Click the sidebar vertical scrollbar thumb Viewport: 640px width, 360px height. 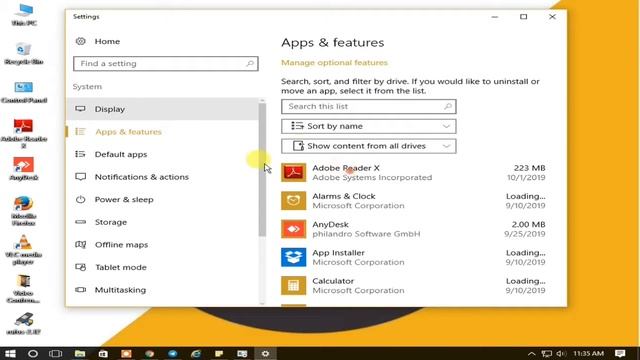(262, 169)
